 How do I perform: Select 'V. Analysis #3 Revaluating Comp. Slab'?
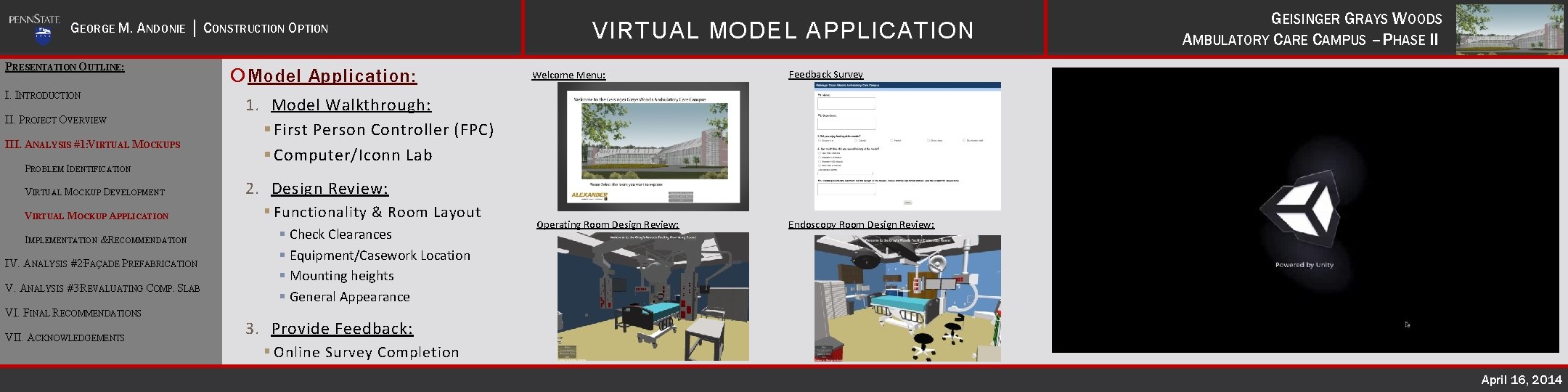click(x=102, y=288)
